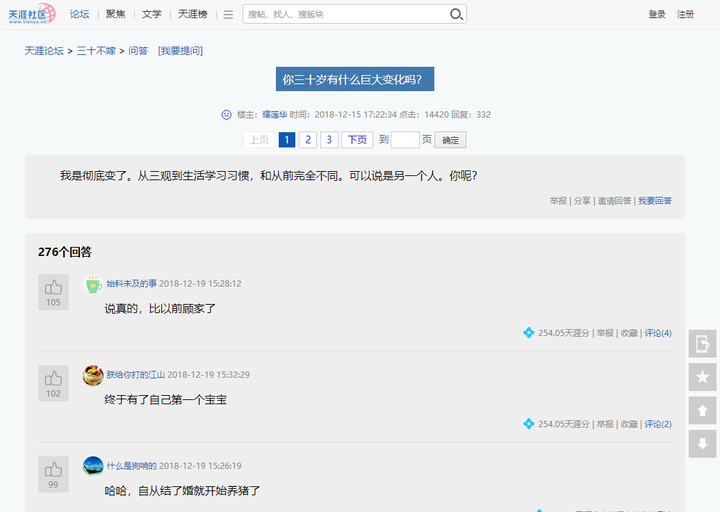Open the 文学 navigation item
Viewport: 720px width, 512px height.
[152, 14]
